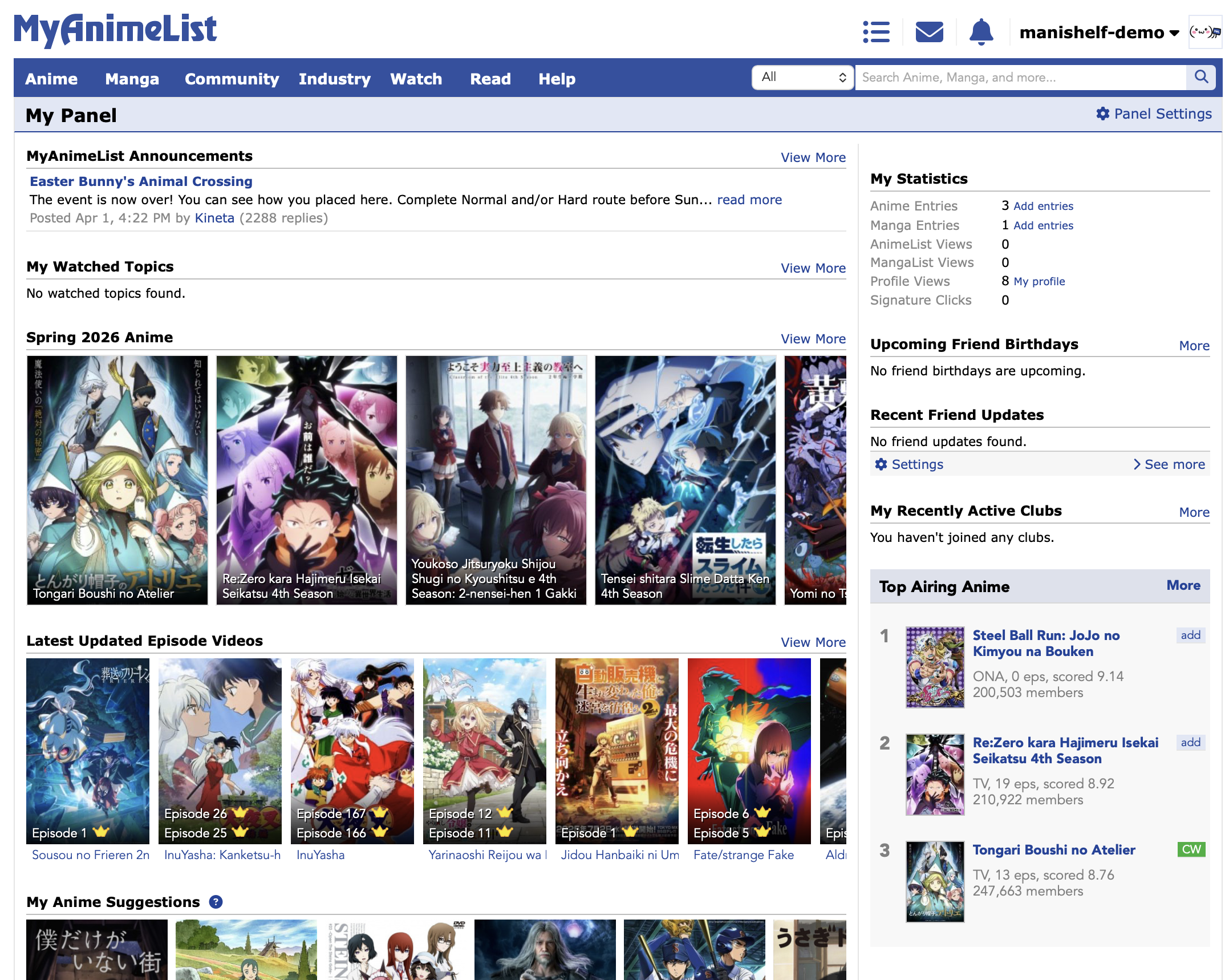1225x980 pixels.
Task: Open the Manga menu
Action: coord(132,79)
